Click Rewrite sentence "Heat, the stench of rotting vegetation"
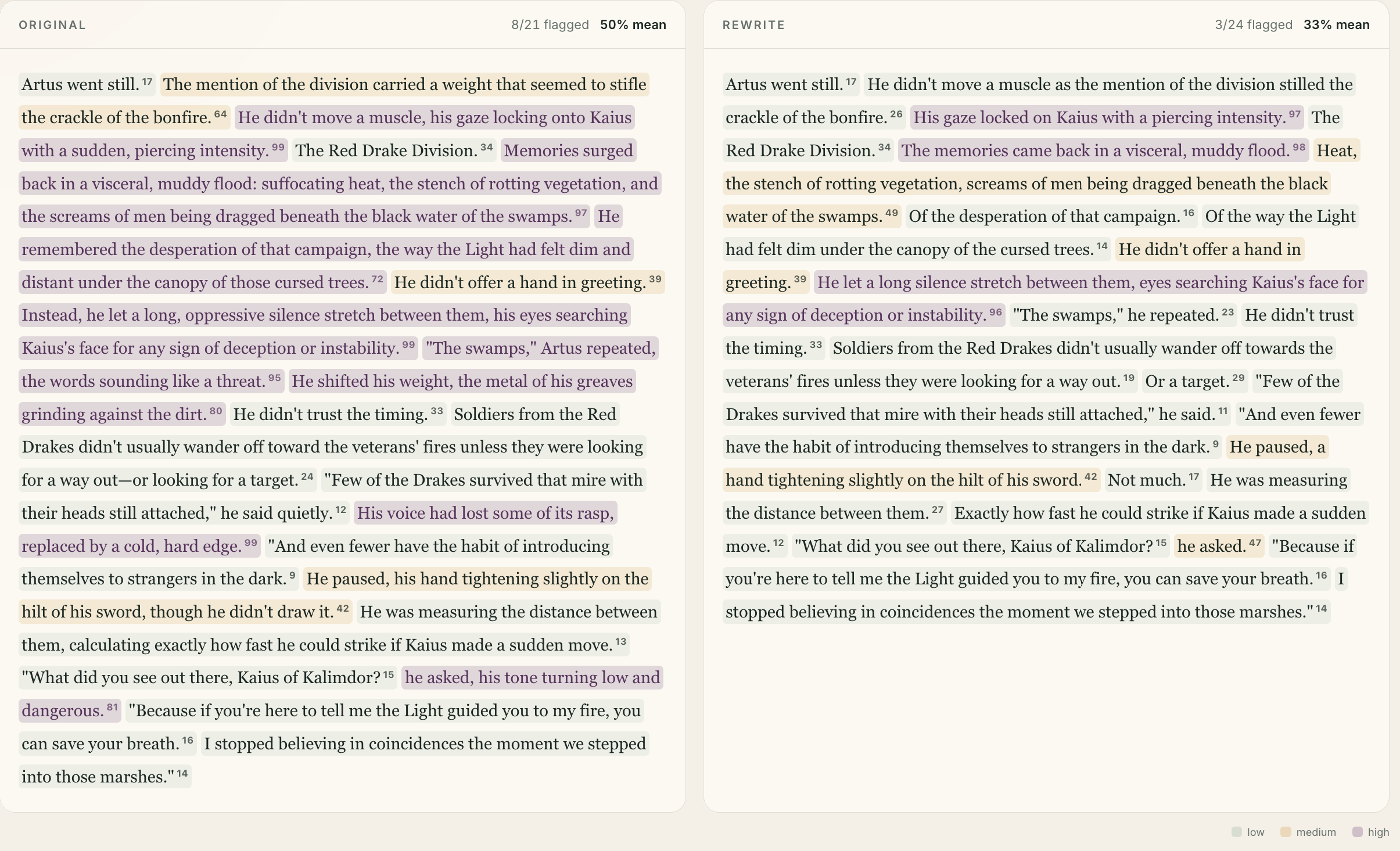The width and height of the screenshot is (1400, 851). (1026, 184)
